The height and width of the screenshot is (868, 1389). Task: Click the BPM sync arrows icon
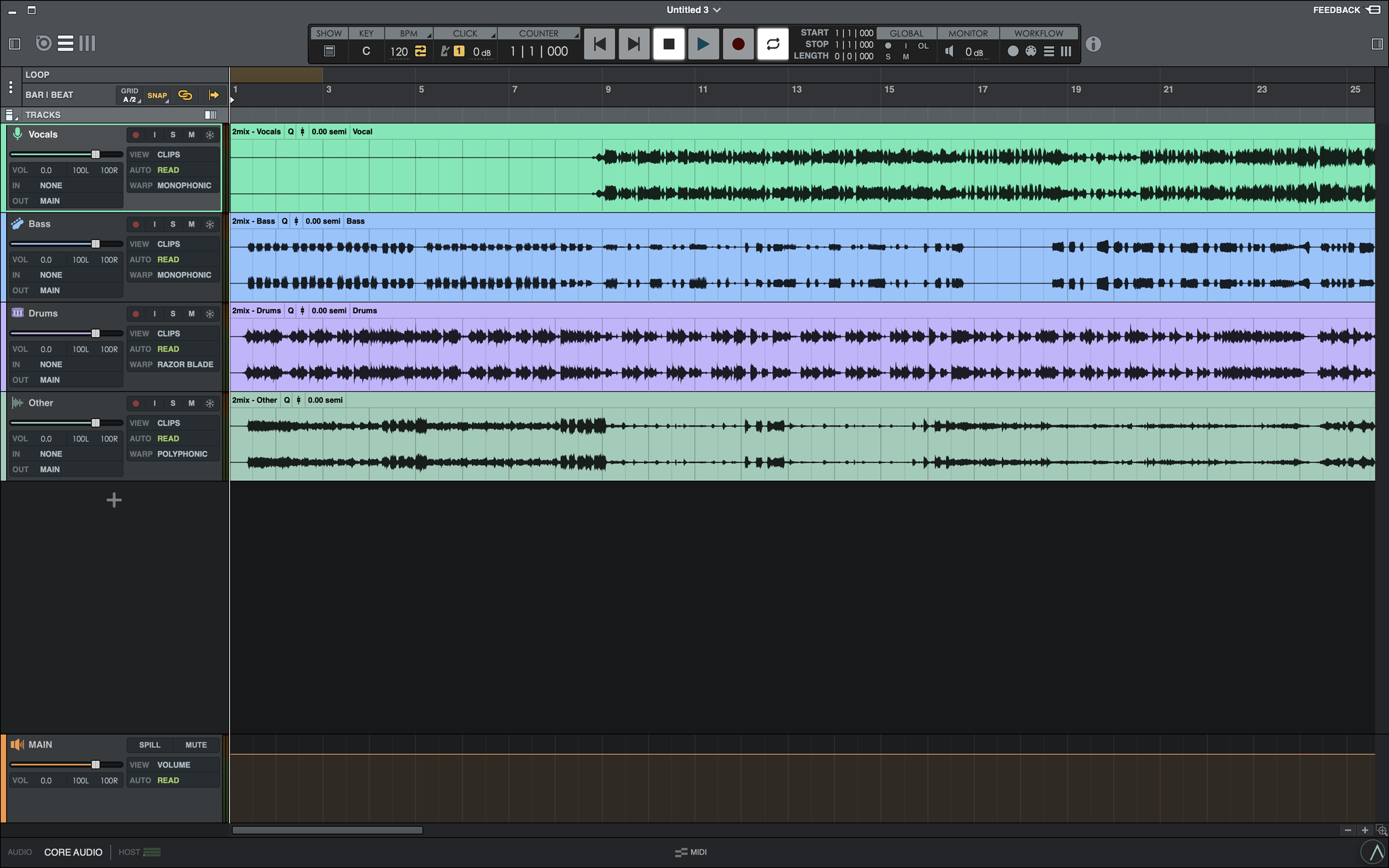click(x=420, y=52)
